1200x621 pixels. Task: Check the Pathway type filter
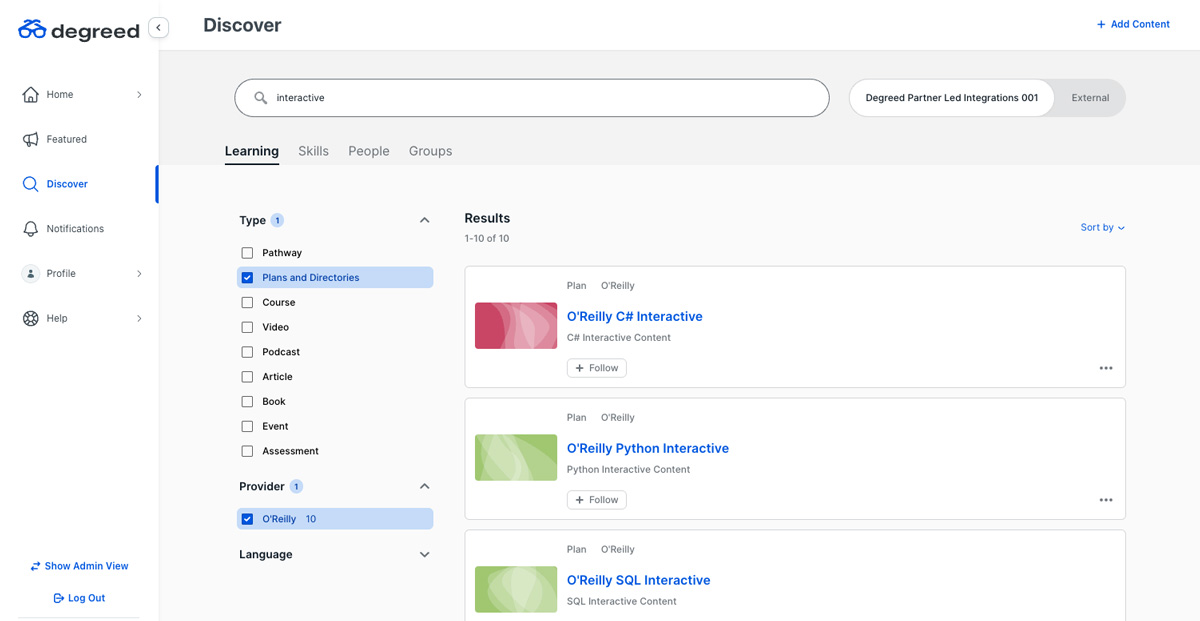[247, 253]
